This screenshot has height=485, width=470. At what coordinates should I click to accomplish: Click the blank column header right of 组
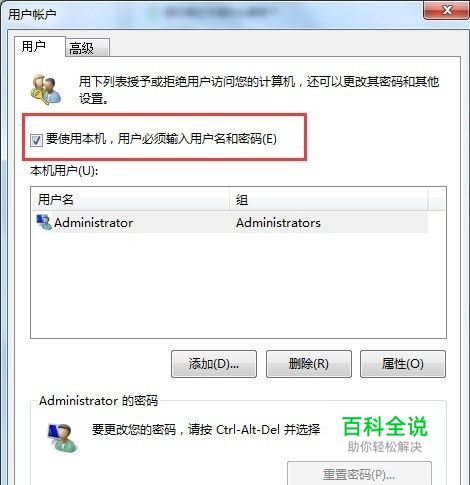pos(436,199)
